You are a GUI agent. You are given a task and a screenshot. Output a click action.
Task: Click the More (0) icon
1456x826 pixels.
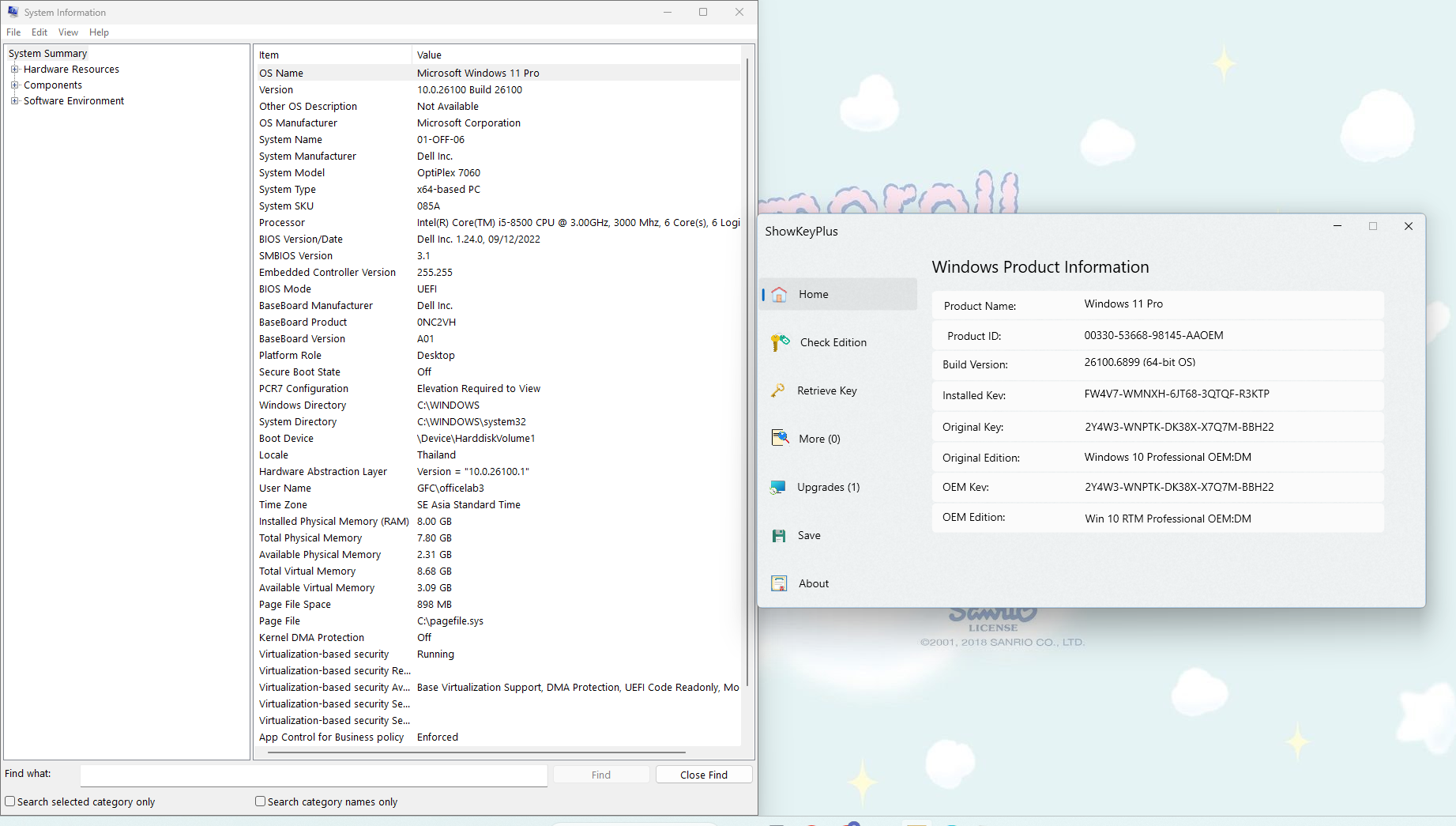tap(780, 438)
